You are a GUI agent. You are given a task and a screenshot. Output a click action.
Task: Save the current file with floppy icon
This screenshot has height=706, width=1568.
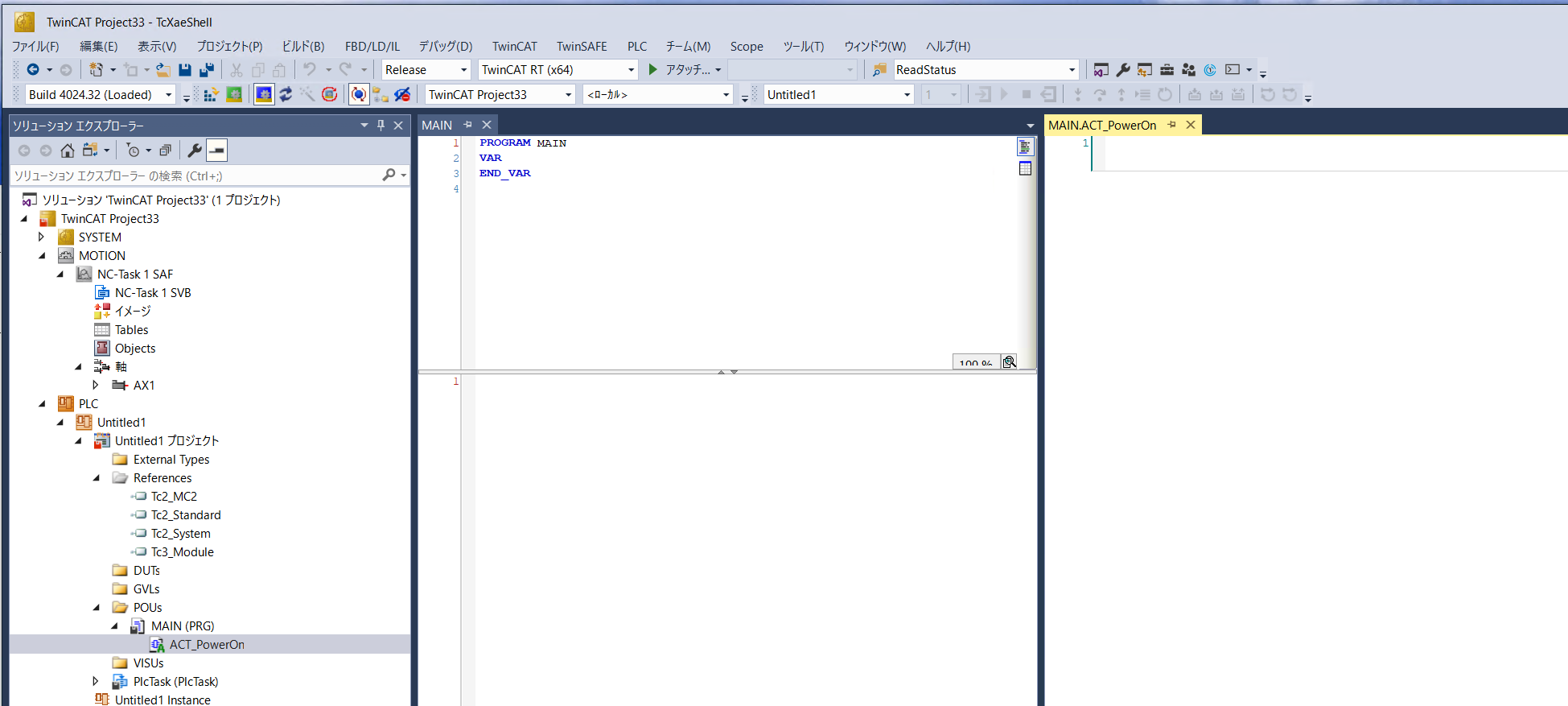tap(184, 70)
